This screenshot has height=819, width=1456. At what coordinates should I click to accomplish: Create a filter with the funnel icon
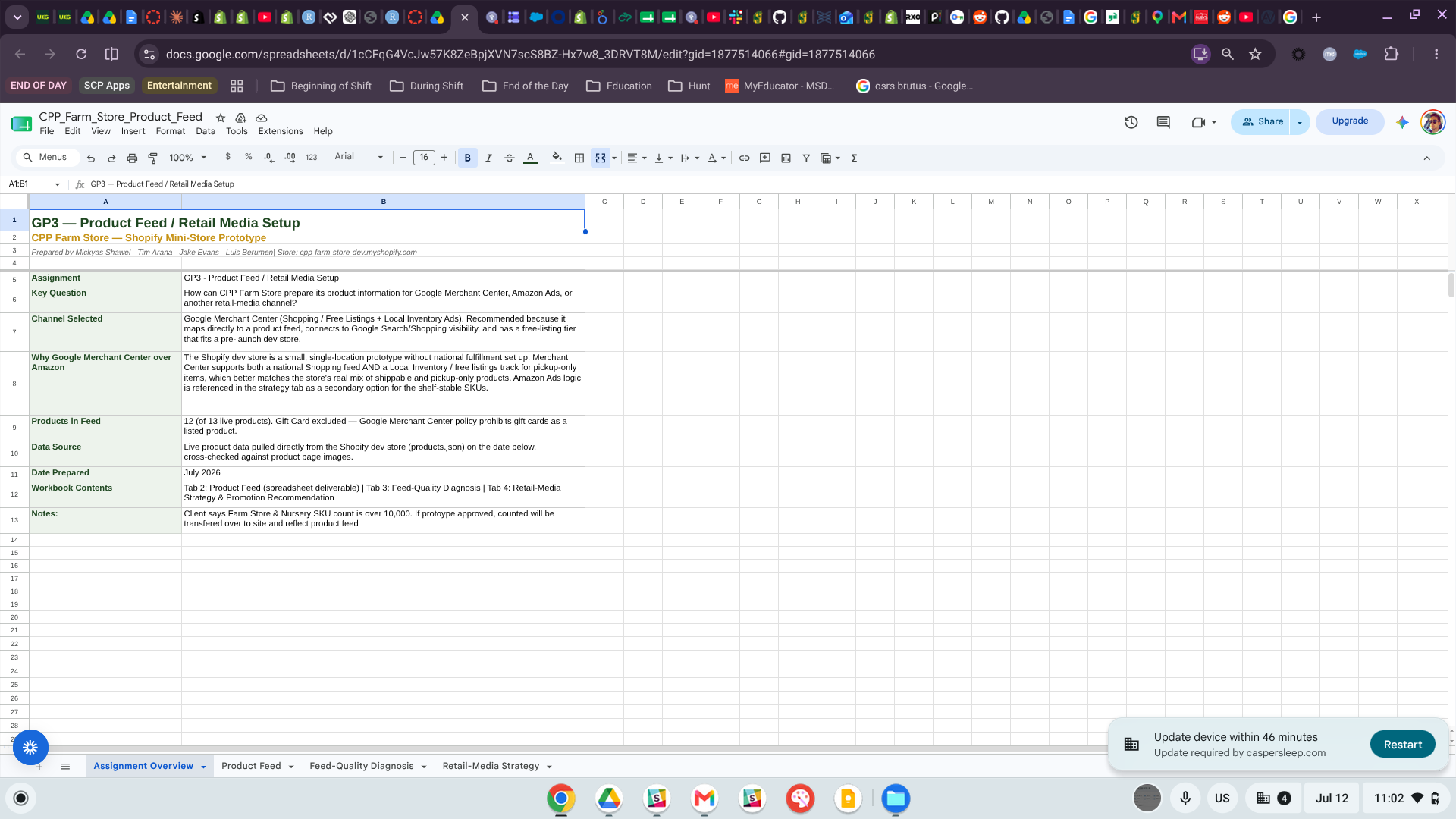click(x=807, y=158)
